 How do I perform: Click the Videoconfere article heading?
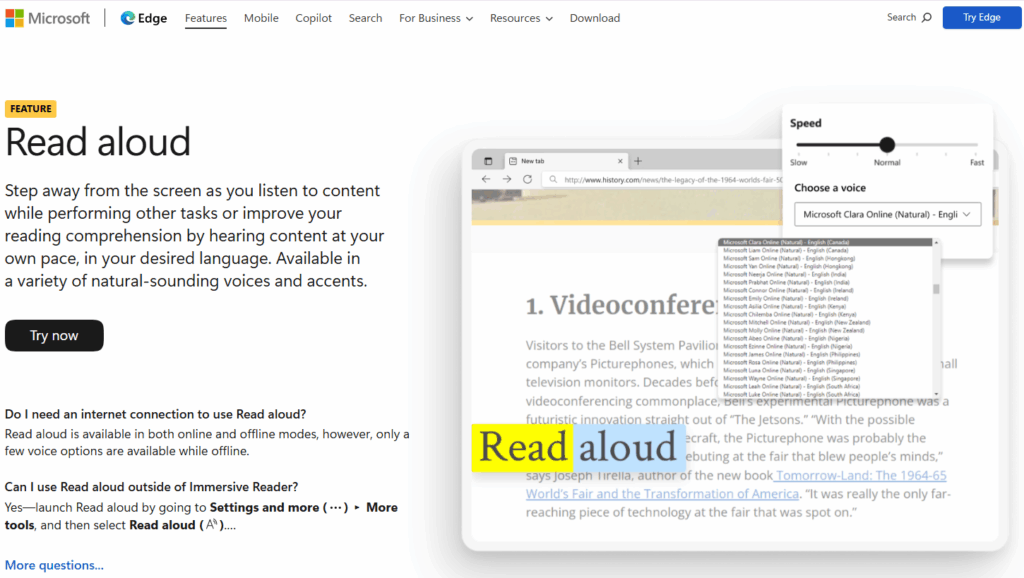coord(622,305)
